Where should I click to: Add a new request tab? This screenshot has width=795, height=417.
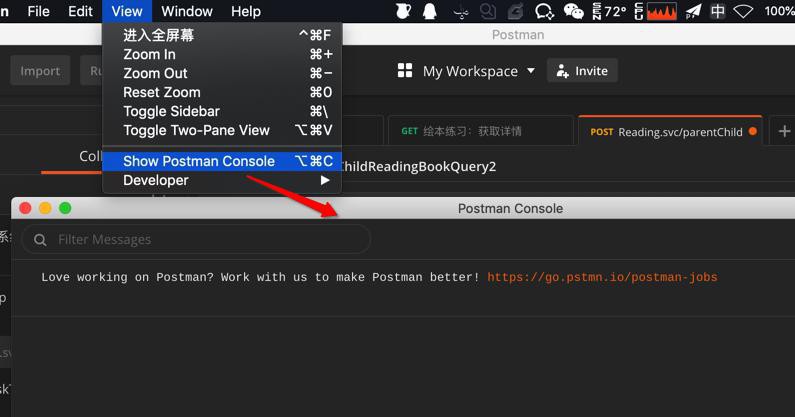click(x=784, y=131)
